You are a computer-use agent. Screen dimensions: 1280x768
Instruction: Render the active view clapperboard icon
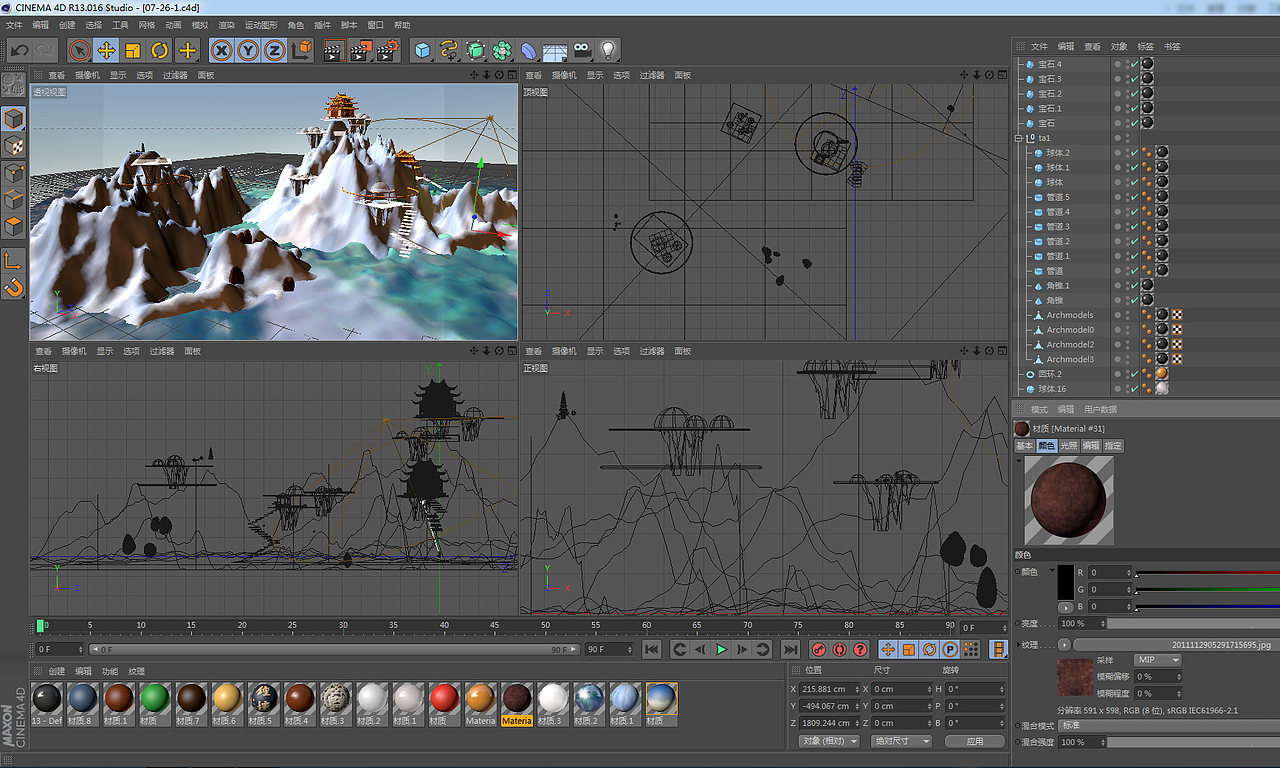click(335, 50)
